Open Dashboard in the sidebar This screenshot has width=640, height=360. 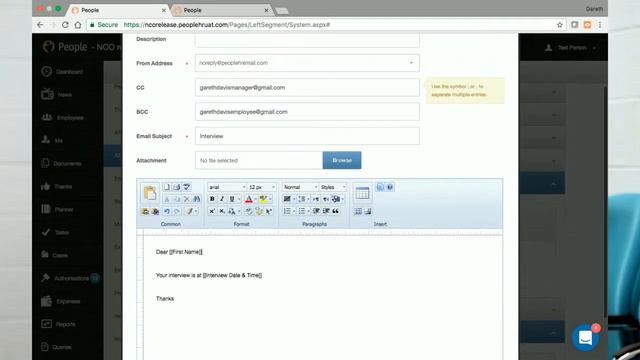[x=62, y=71]
